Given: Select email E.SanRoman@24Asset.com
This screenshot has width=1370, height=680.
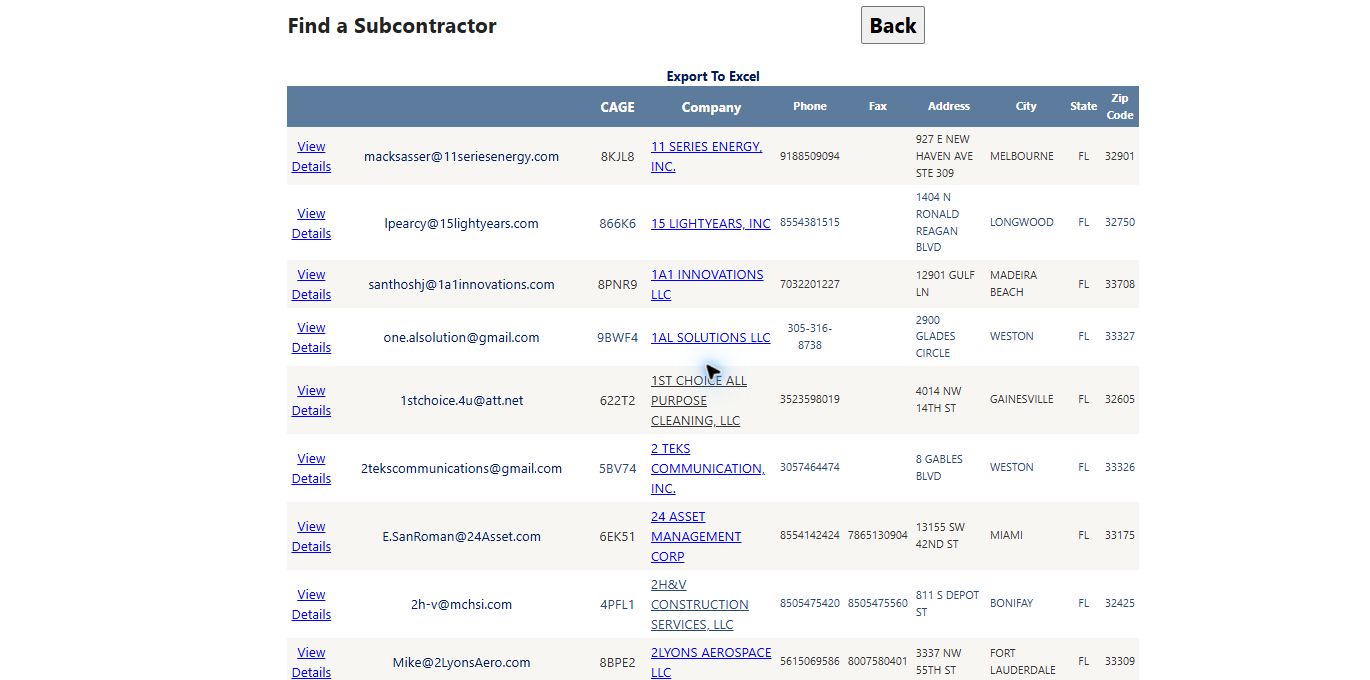Looking at the screenshot, I should [461, 537].
